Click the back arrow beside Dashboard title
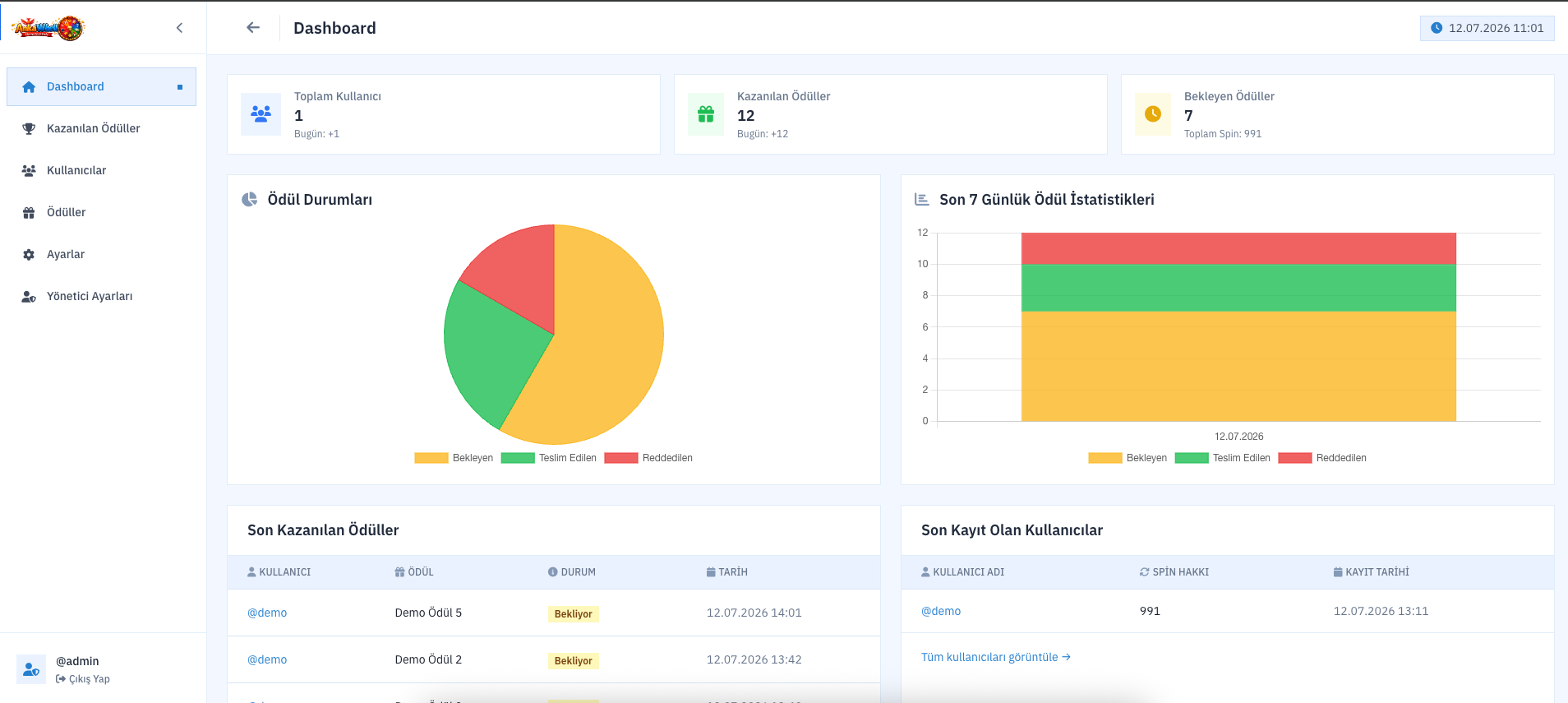 point(253,27)
